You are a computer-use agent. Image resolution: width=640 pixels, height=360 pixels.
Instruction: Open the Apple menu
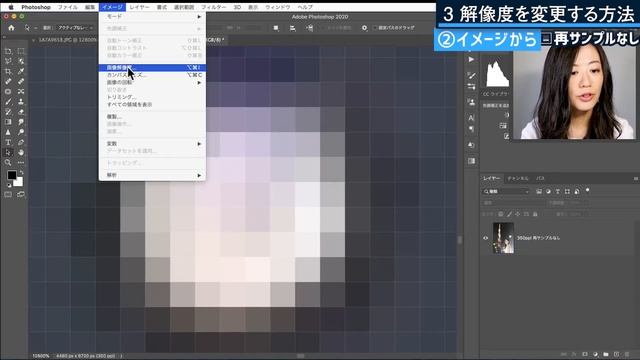pyautogui.click(x=11, y=7)
